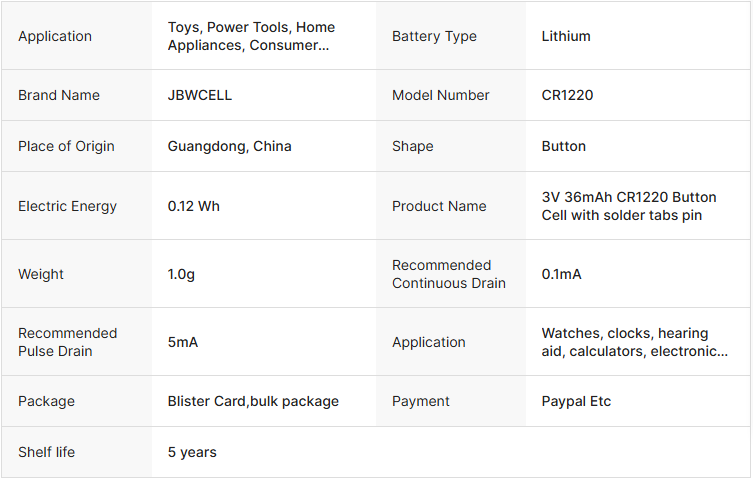
Task: Click the 'Recommended Continuous Drain' label
Action: tap(448, 274)
